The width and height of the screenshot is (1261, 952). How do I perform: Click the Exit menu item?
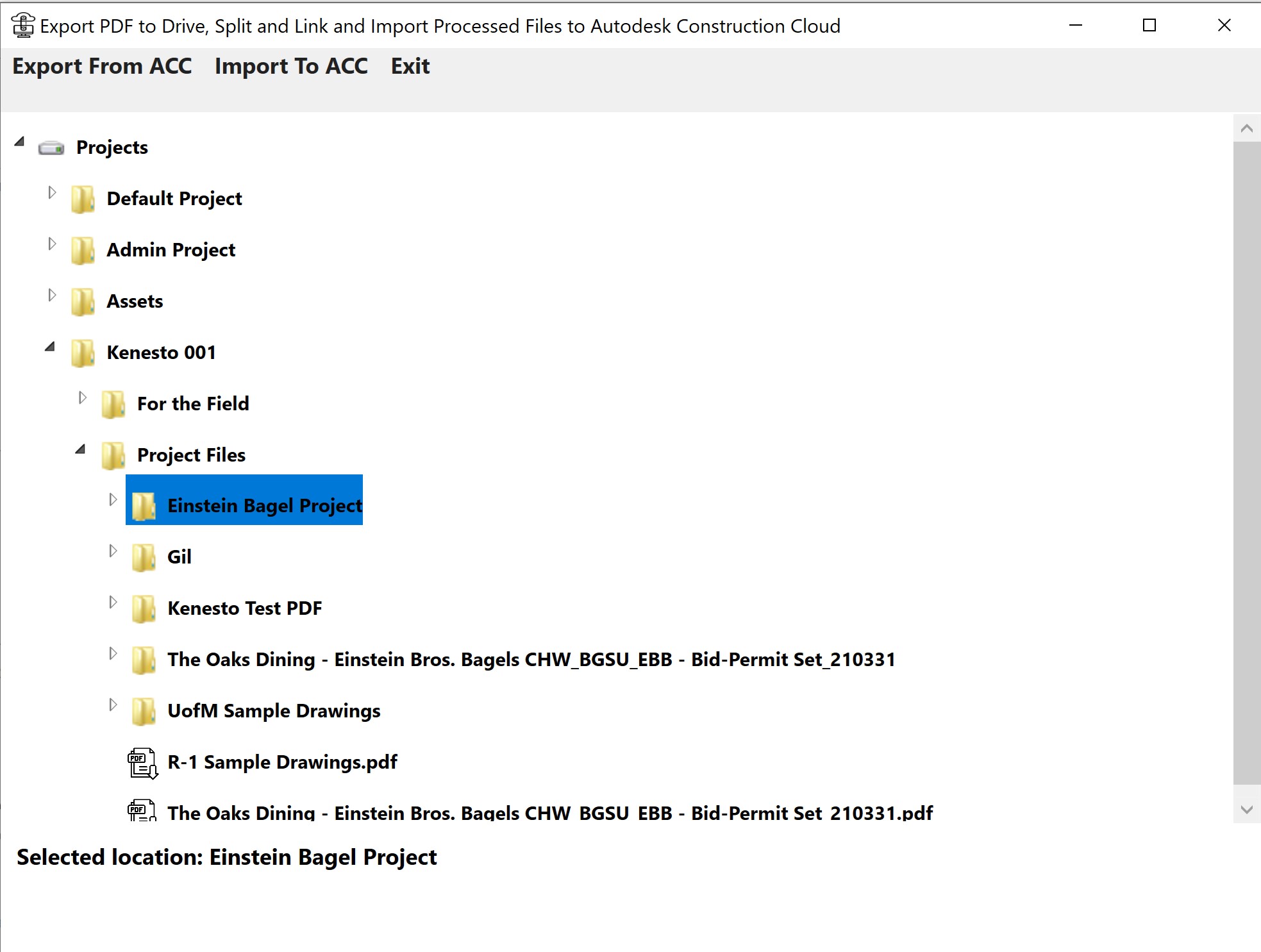coord(410,66)
